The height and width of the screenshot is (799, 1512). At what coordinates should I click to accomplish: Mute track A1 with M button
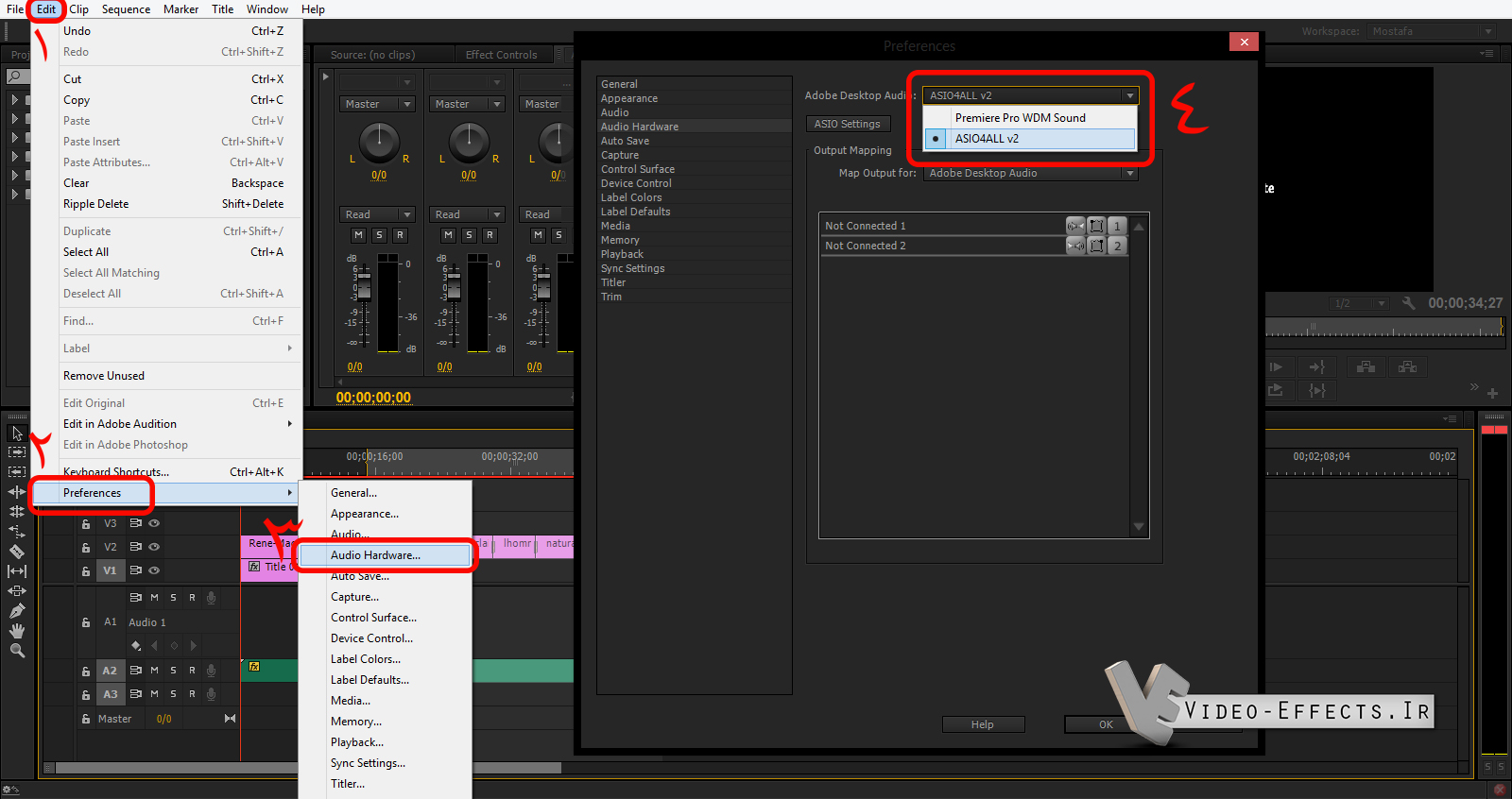point(154,598)
